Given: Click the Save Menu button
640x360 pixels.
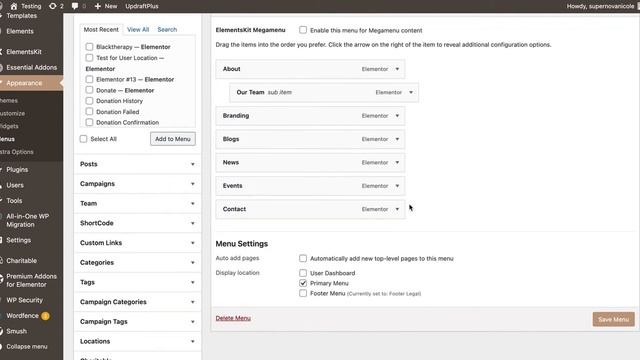Looking at the screenshot, I should point(613,319).
